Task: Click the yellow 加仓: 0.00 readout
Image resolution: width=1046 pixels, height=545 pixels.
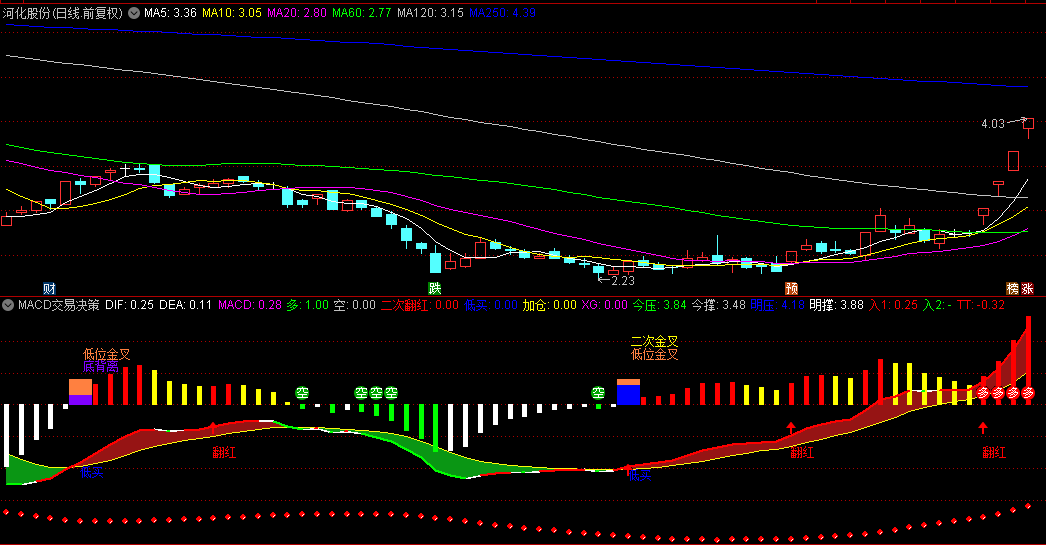Action: [x=550, y=305]
